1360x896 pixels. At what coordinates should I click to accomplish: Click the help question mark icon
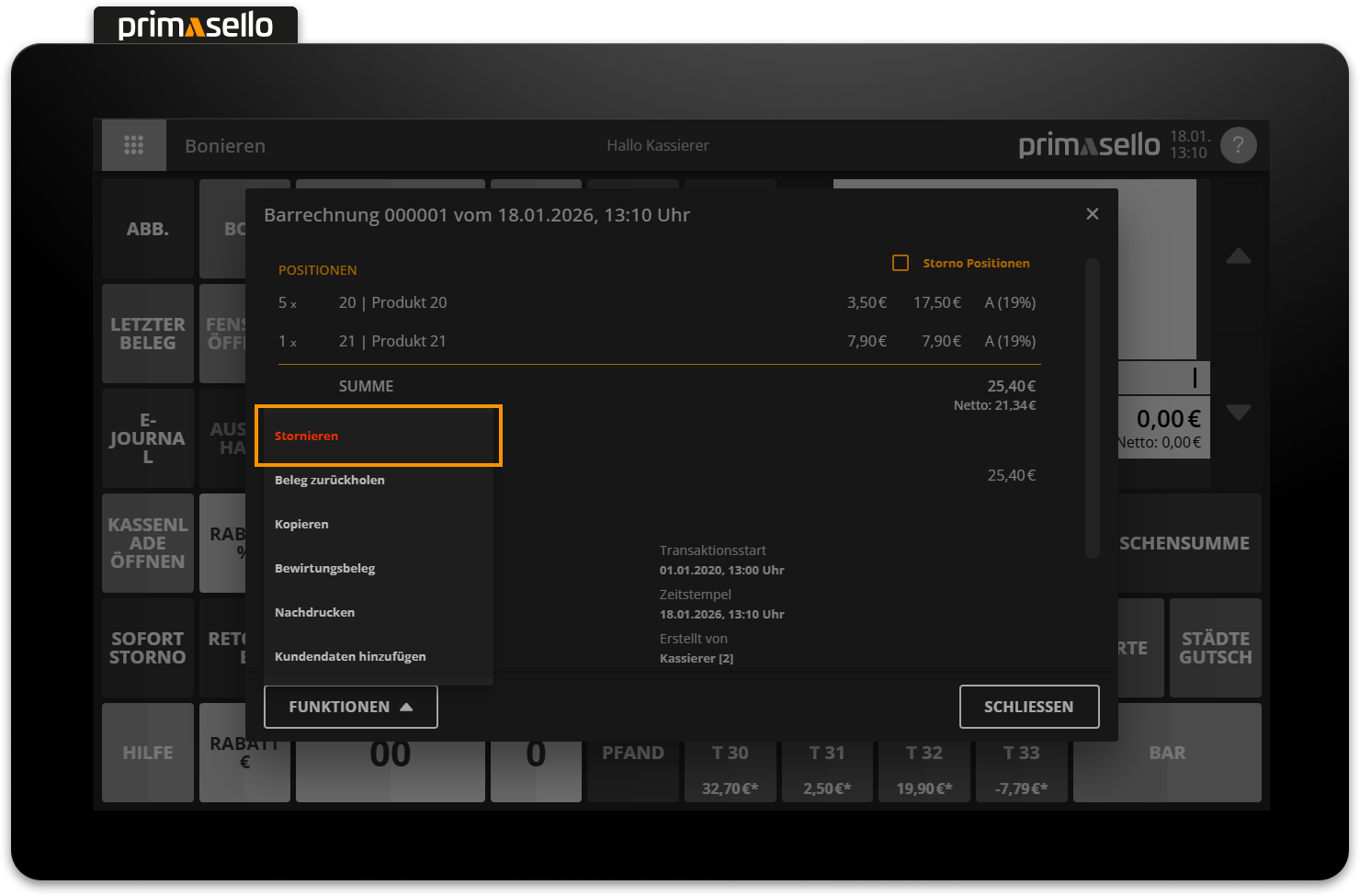click(1238, 145)
